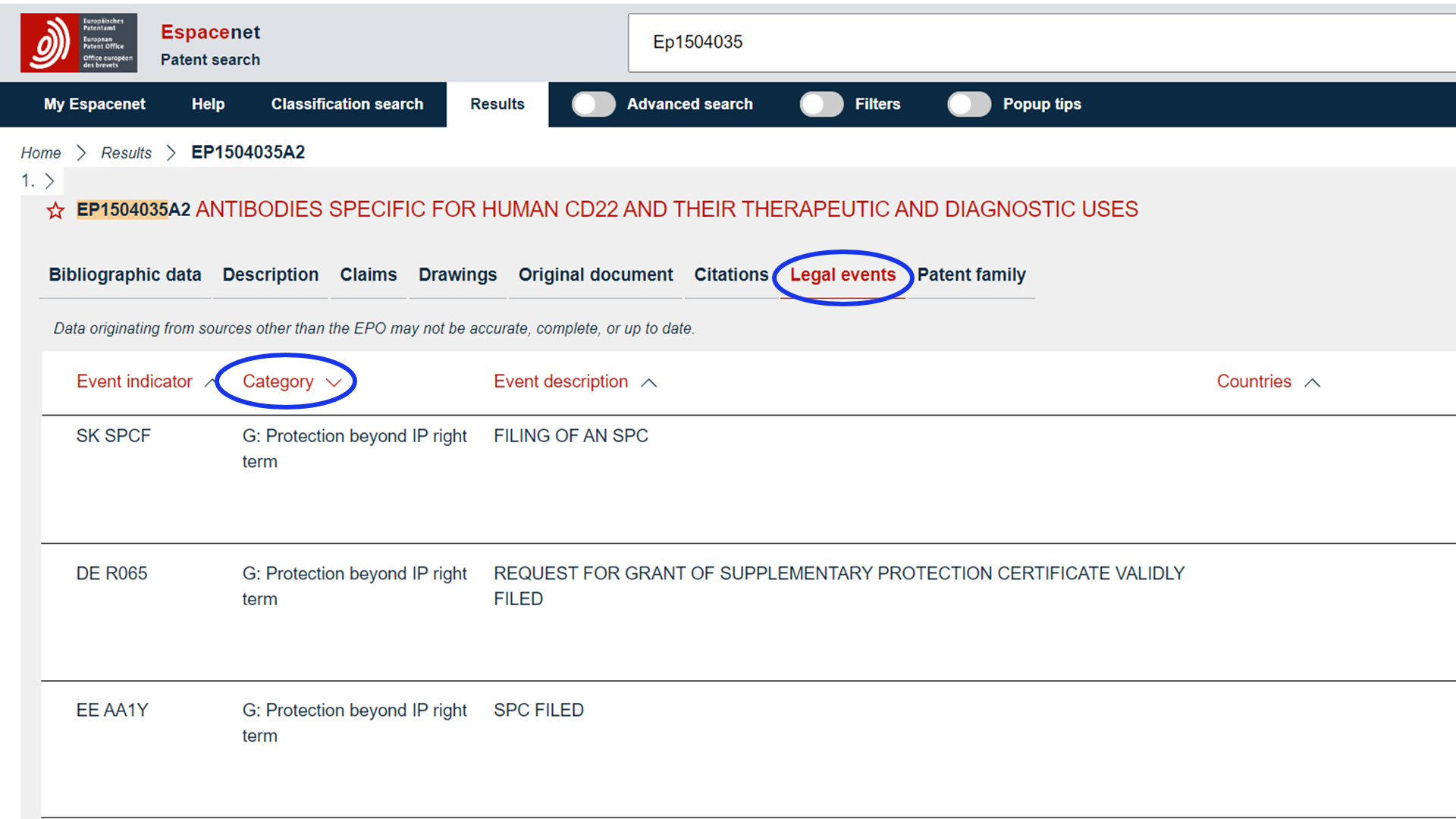Image resolution: width=1456 pixels, height=819 pixels.
Task: Open Classification search menu item
Action: tap(347, 104)
